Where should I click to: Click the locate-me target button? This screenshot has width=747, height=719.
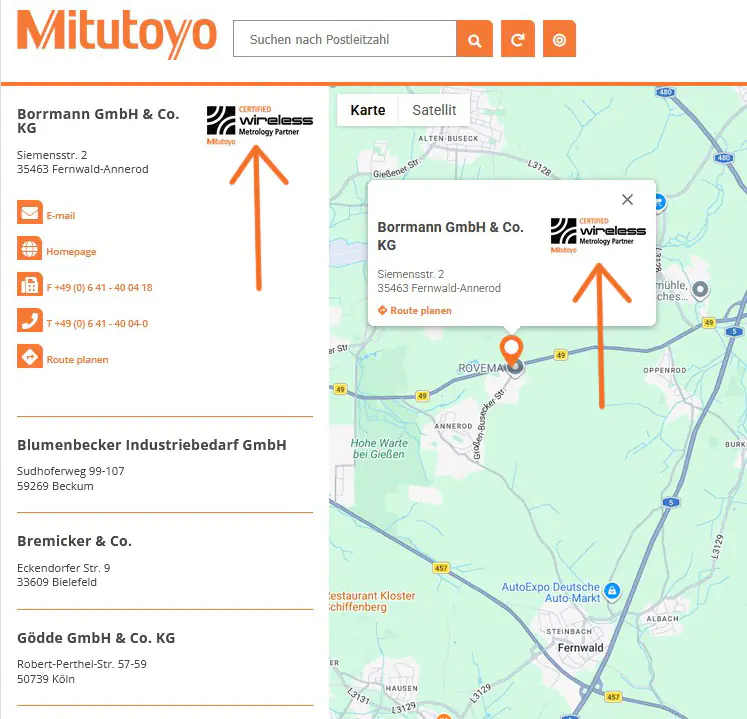point(559,39)
